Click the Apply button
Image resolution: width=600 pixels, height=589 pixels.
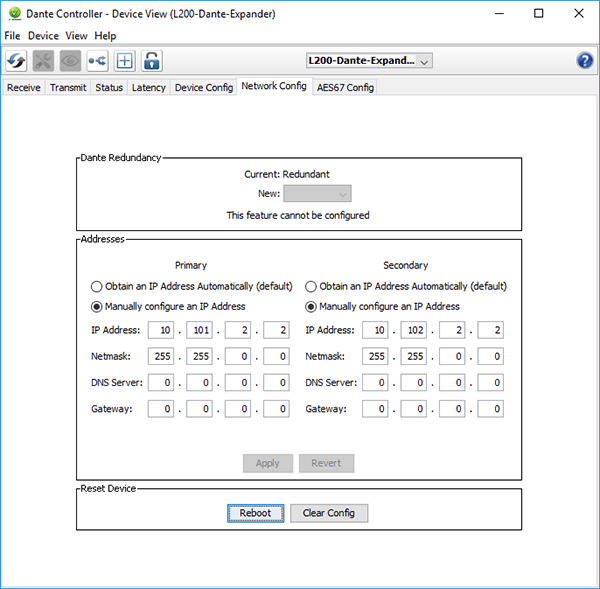(x=268, y=463)
